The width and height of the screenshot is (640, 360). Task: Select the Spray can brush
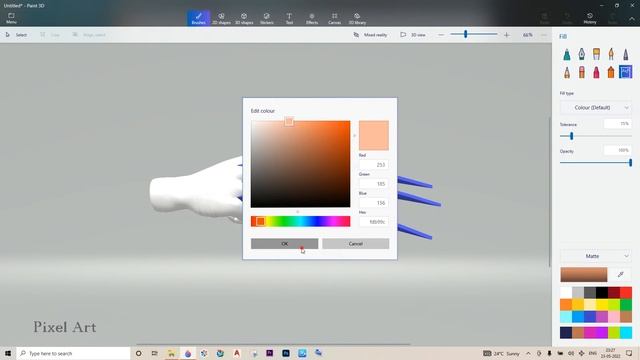click(611, 72)
